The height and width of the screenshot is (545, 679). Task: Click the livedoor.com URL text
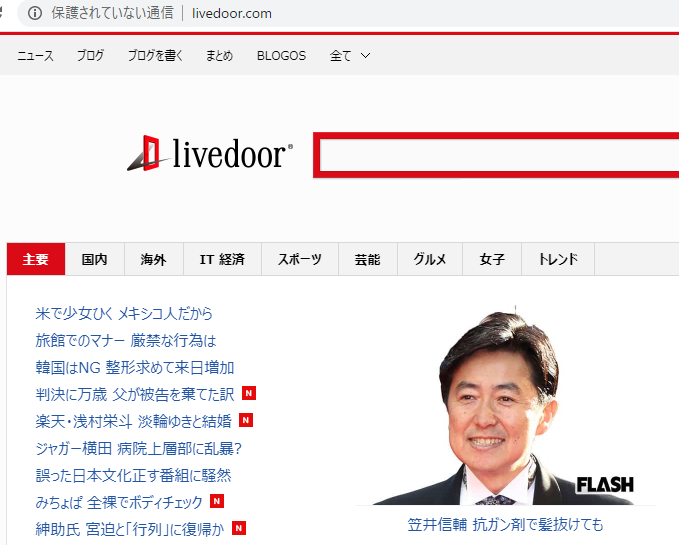click(x=232, y=13)
